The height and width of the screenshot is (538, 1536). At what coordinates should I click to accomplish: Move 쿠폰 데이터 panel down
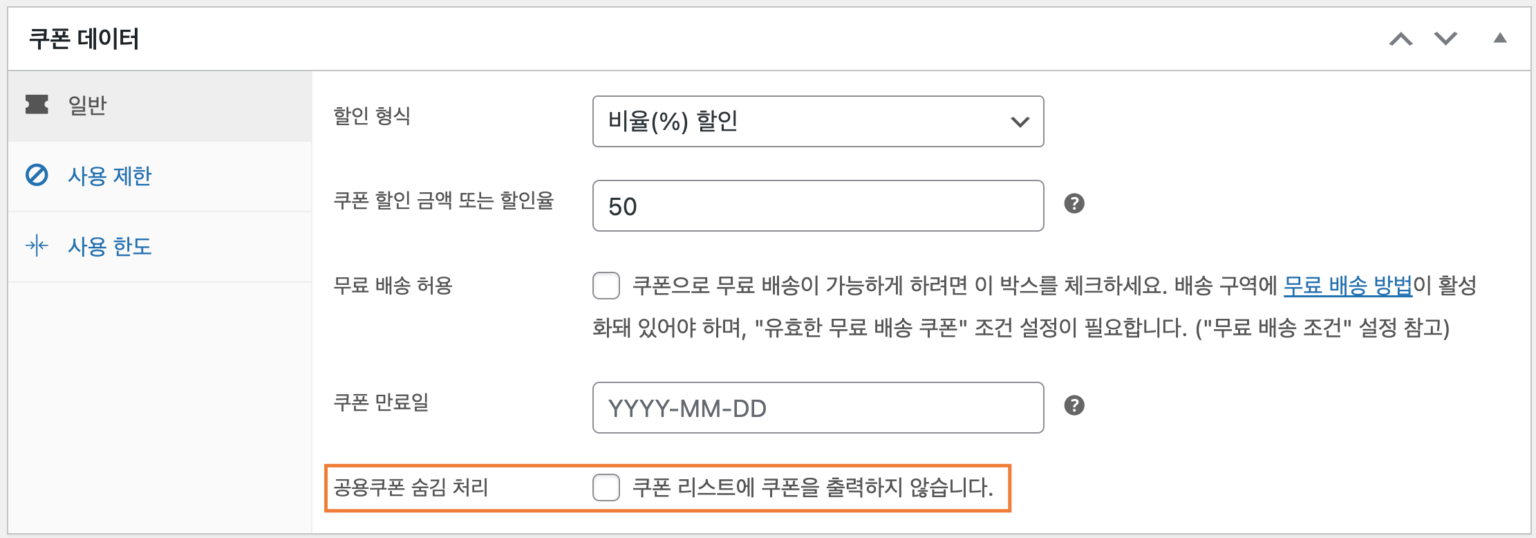[x=1446, y=39]
